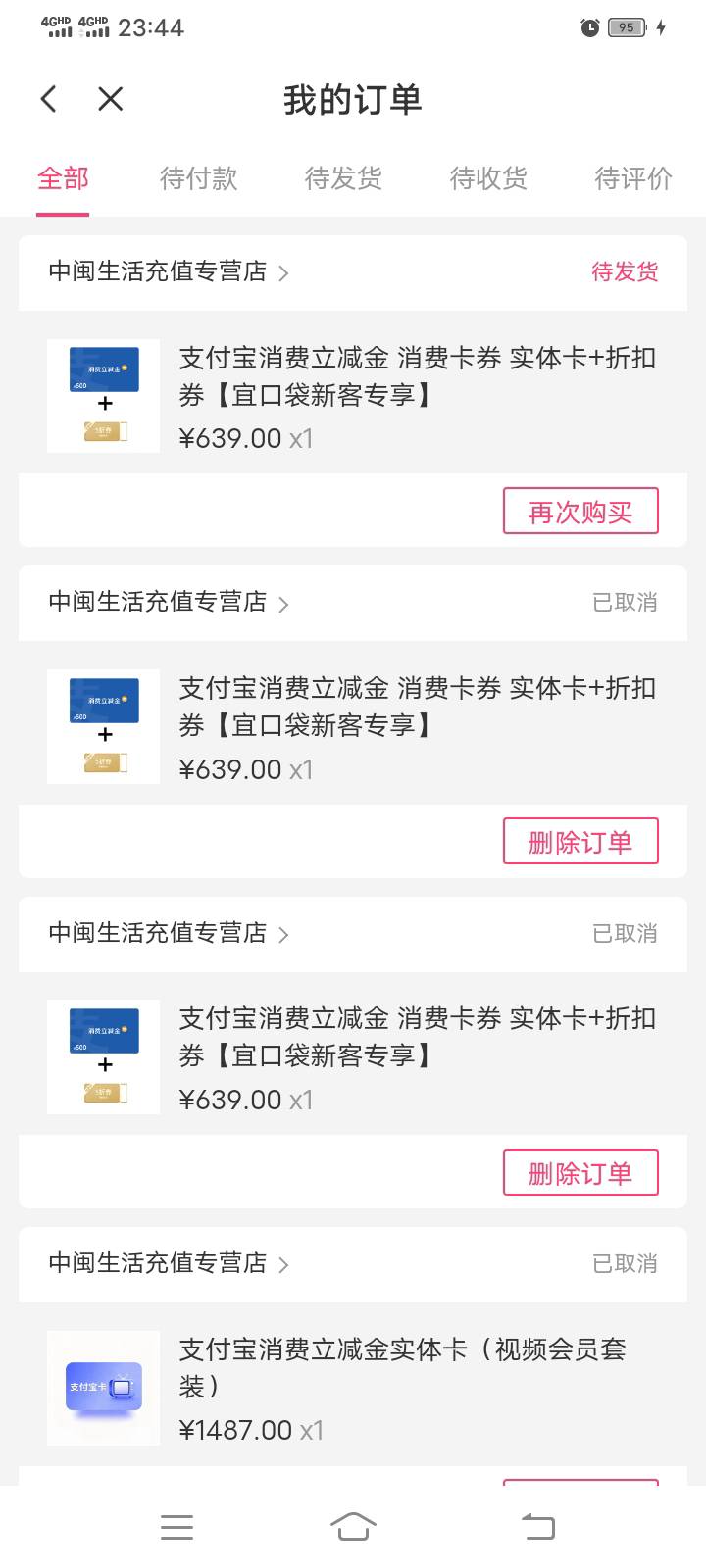Tap the battery level indicator
Viewport: 706px width, 1568px height.
tap(627, 27)
